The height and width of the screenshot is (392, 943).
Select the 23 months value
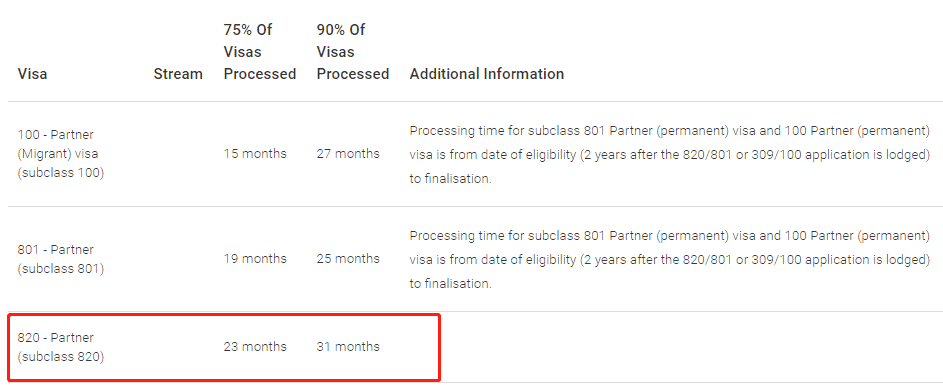point(255,347)
